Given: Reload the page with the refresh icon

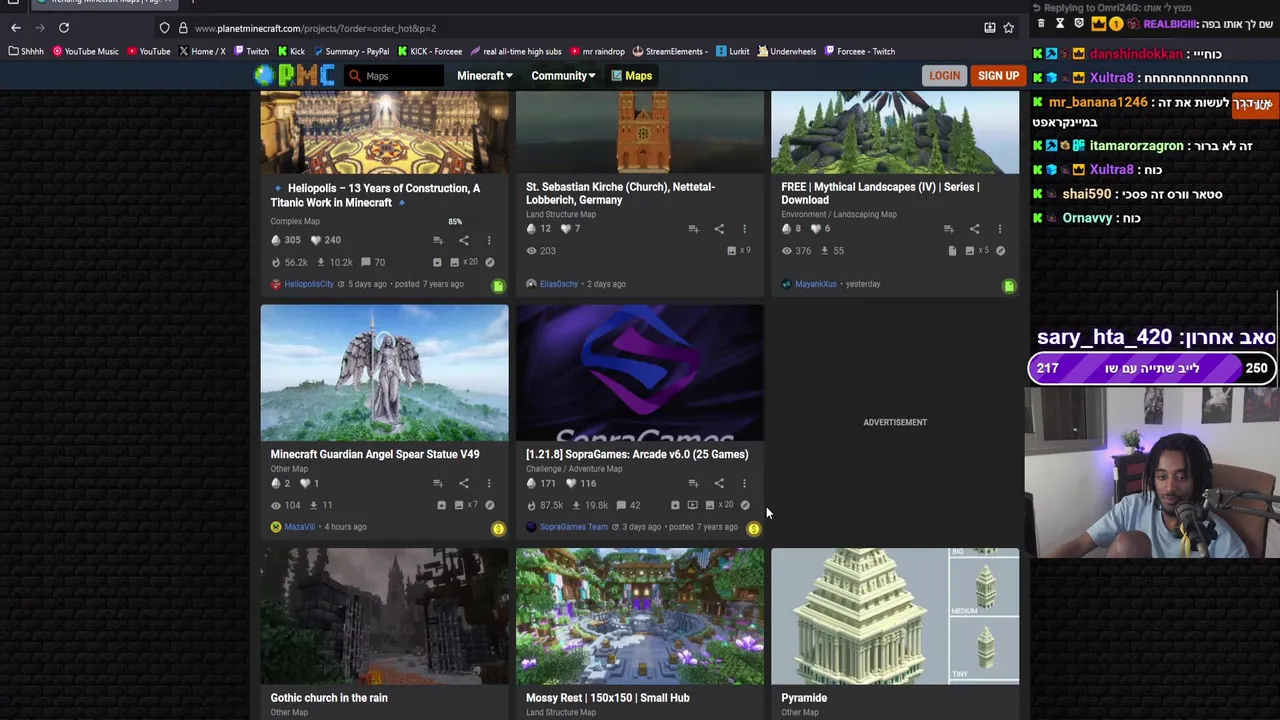Looking at the screenshot, I should tap(64, 28).
